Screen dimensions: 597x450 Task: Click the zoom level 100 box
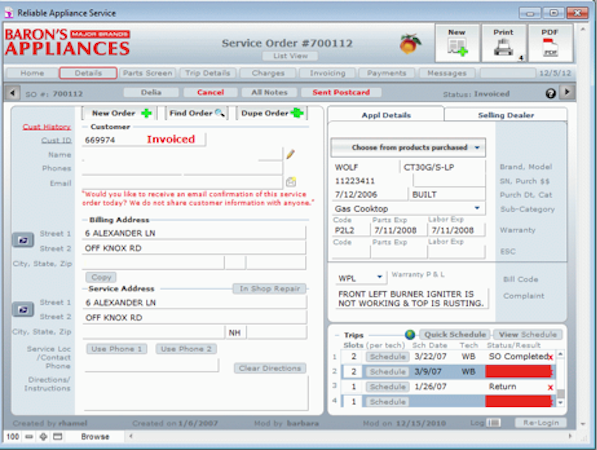[13, 437]
